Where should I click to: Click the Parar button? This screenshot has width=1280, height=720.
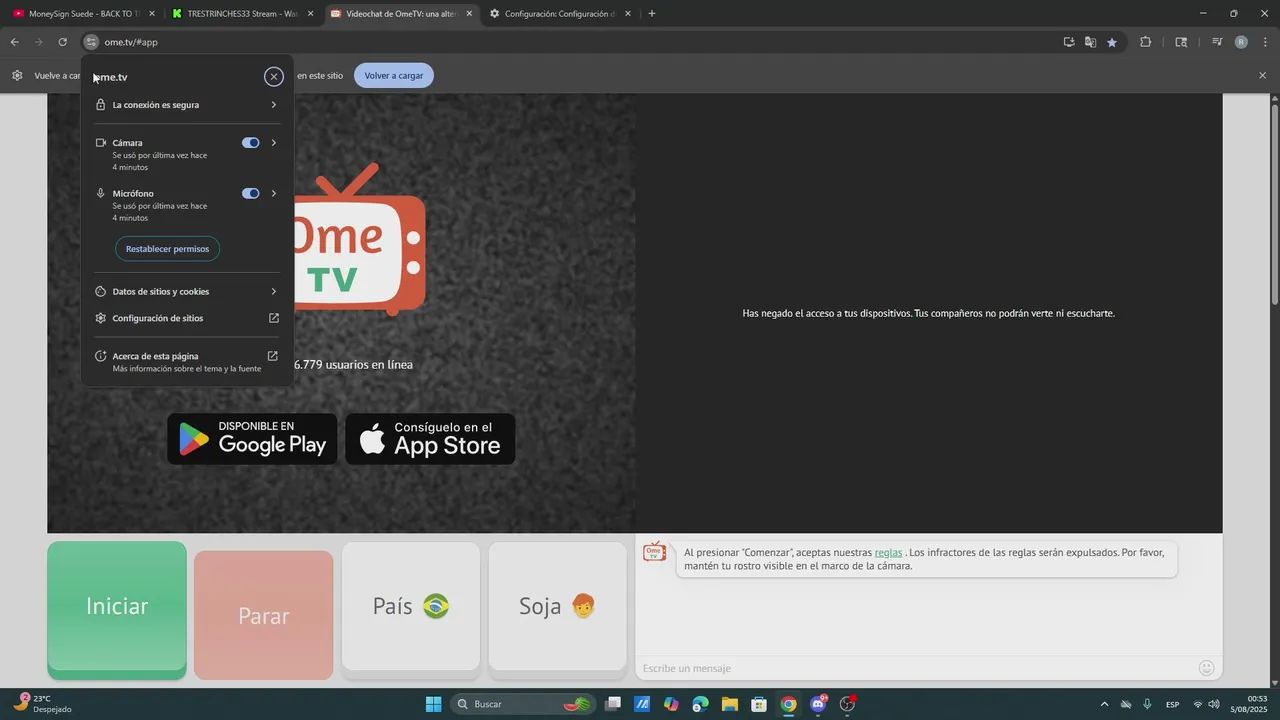pos(264,615)
